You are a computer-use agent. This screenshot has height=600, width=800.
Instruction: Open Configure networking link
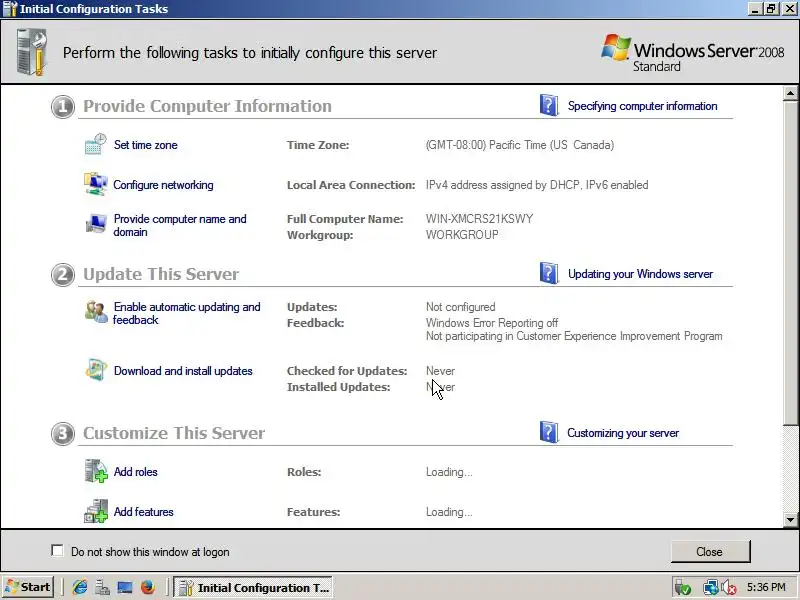pos(163,185)
